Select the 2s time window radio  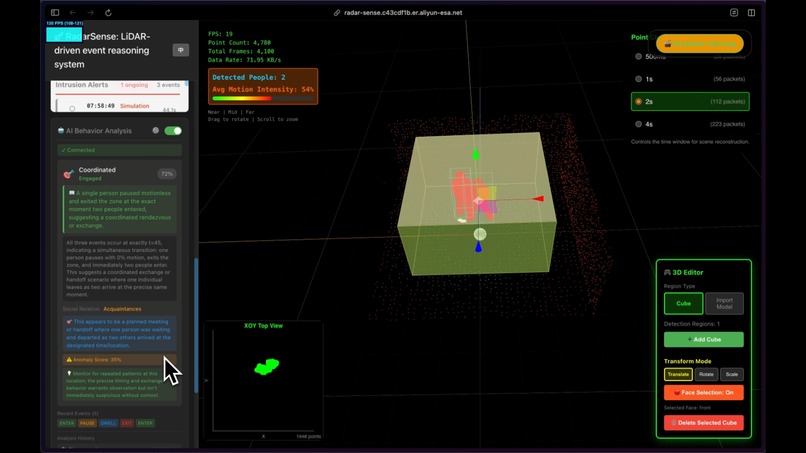(638, 102)
